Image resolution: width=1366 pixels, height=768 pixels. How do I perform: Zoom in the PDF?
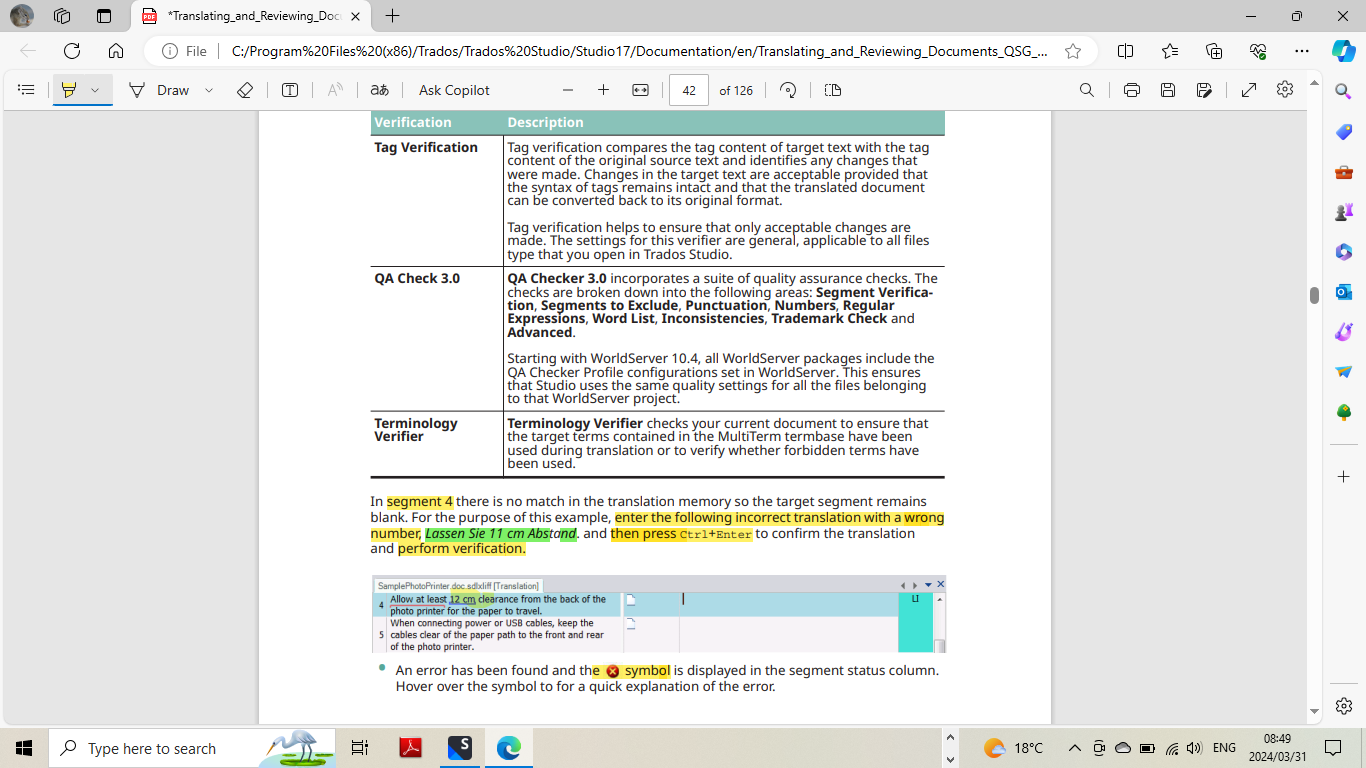[603, 90]
